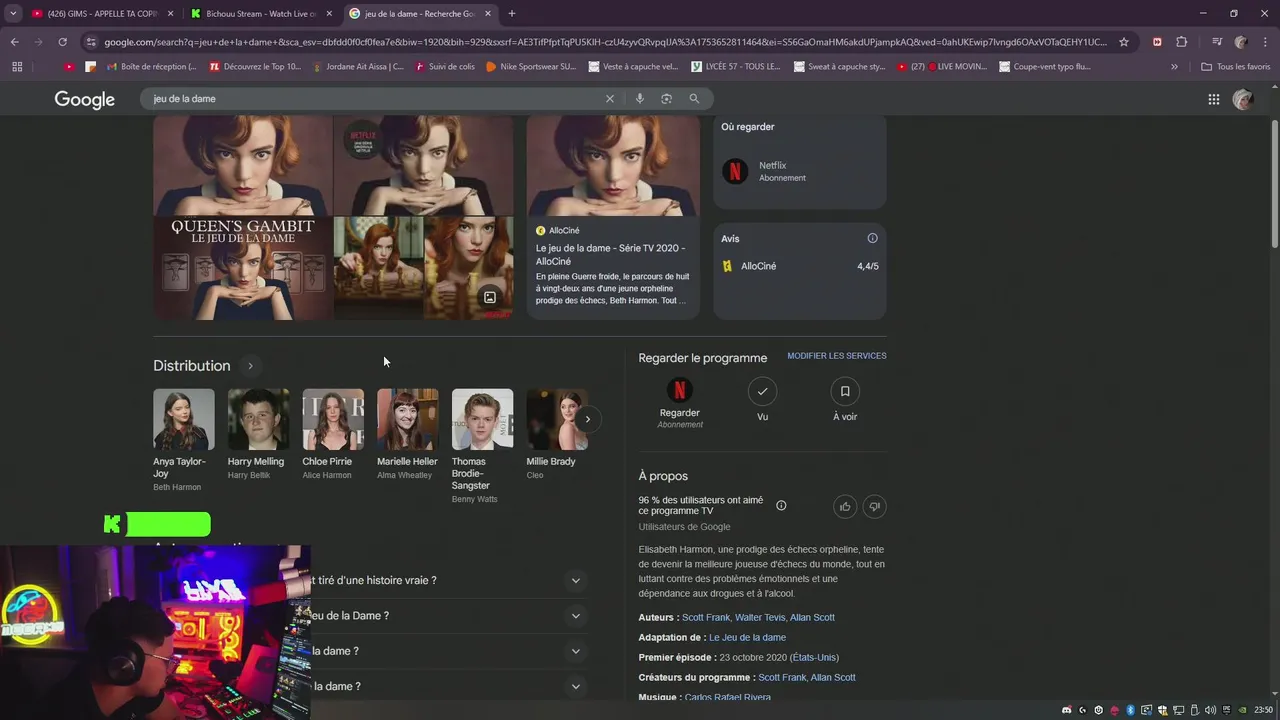The height and width of the screenshot is (720, 1280).
Task: Open the tab search dropdown
Action: point(13,14)
